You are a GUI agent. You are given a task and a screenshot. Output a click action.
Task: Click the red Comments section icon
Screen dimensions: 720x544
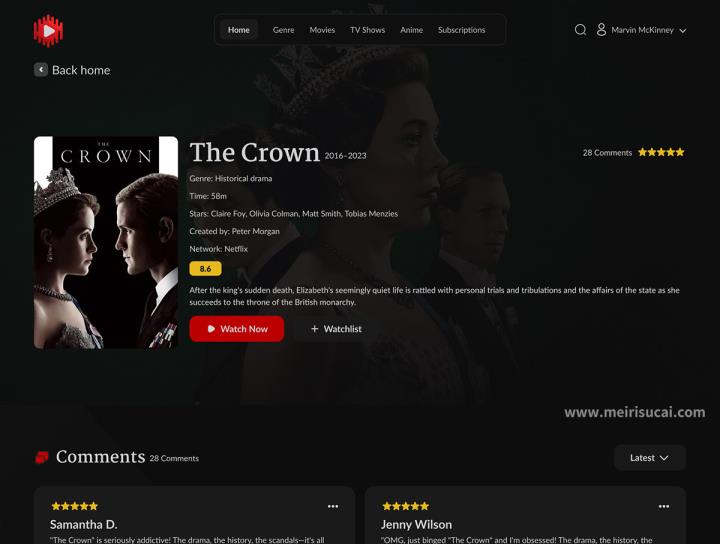coord(42,457)
